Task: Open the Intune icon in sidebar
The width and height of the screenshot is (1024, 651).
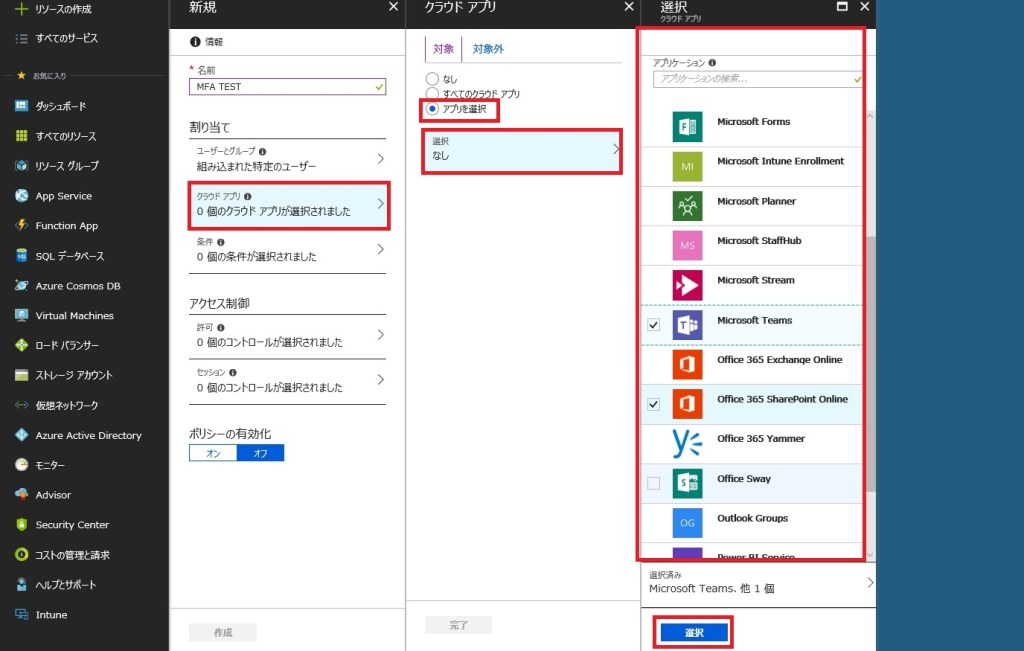Action: point(22,614)
